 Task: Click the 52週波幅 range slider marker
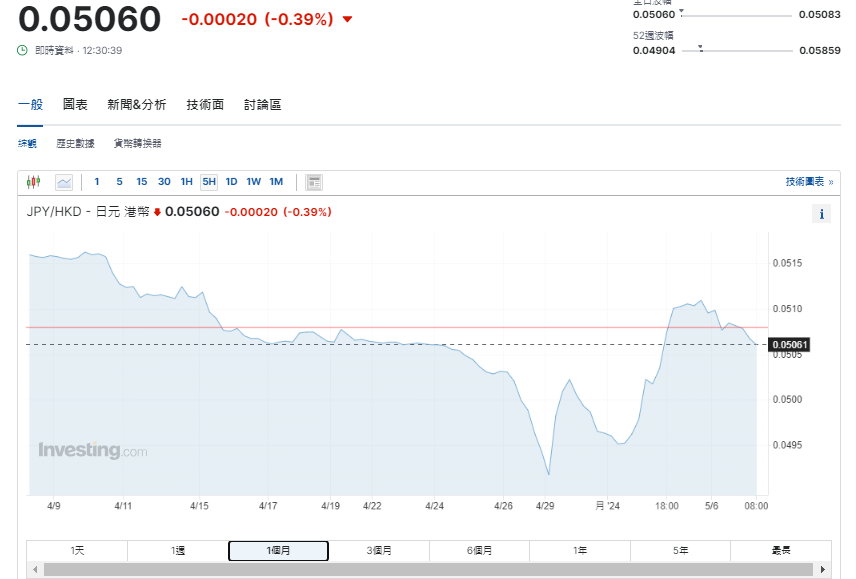click(x=701, y=46)
